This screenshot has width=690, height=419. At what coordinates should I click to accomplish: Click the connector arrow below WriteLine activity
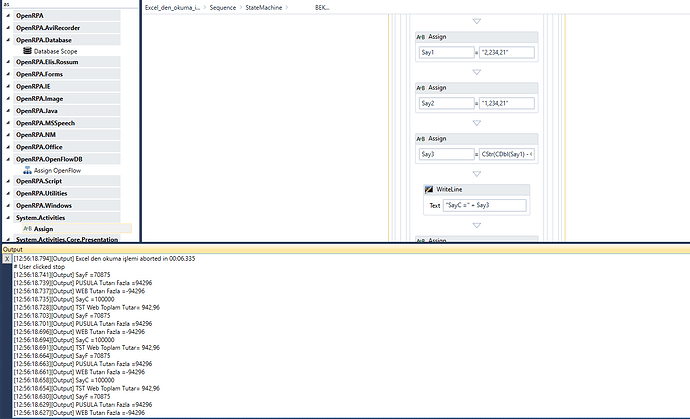coord(477,225)
